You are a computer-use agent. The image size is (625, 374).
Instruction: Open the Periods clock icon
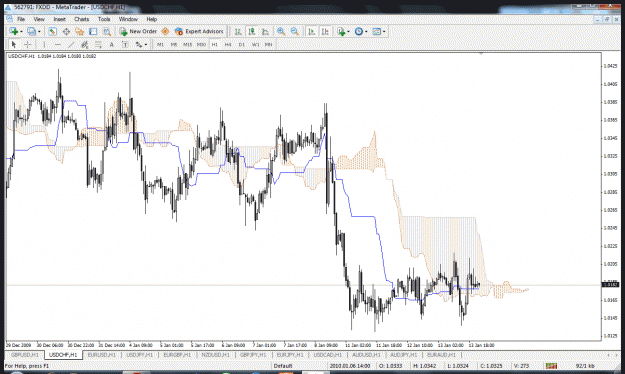click(x=359, y=31)
